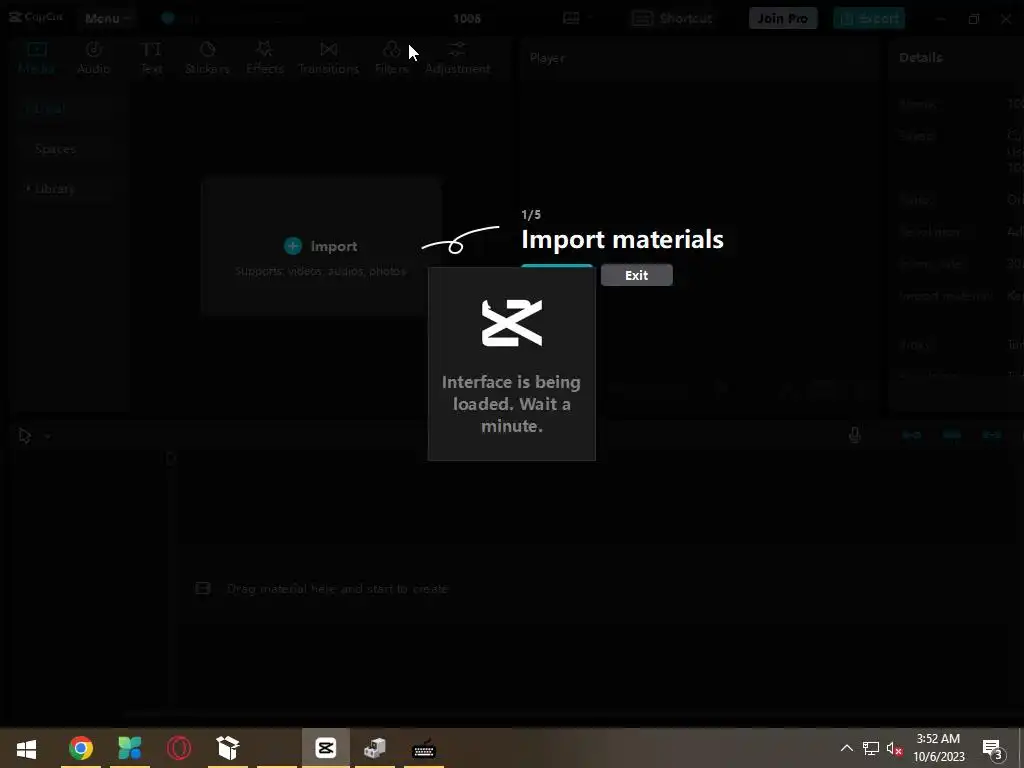Open the computer-and-boxes taskbar app
The width and height of the screenshot is (1024, 768).
coord(375,748)
